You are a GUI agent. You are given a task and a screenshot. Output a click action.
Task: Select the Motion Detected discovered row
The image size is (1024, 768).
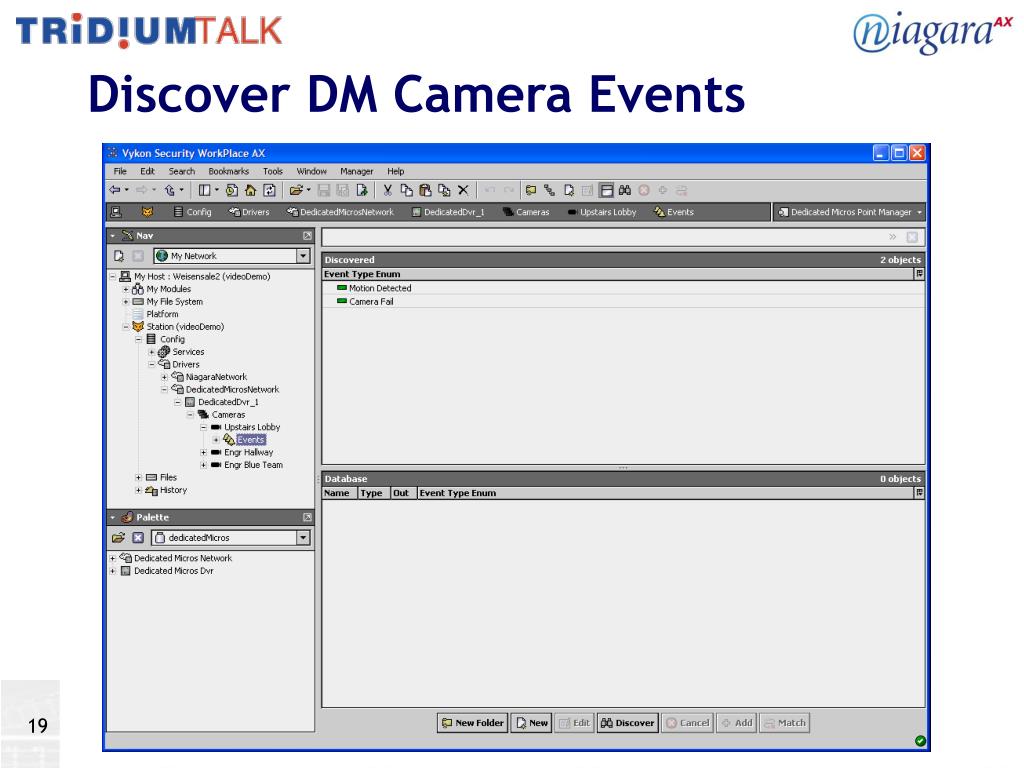(623, 288)
